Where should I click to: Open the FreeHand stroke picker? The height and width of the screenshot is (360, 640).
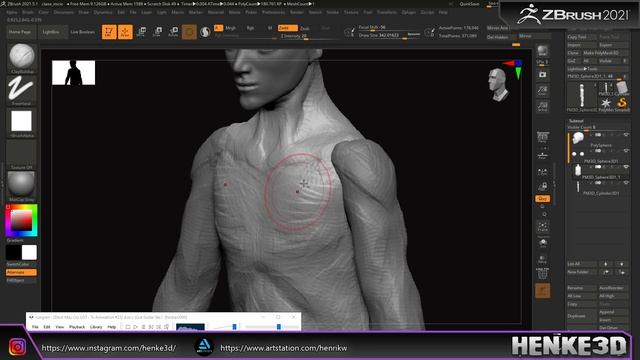click(22, 89)
